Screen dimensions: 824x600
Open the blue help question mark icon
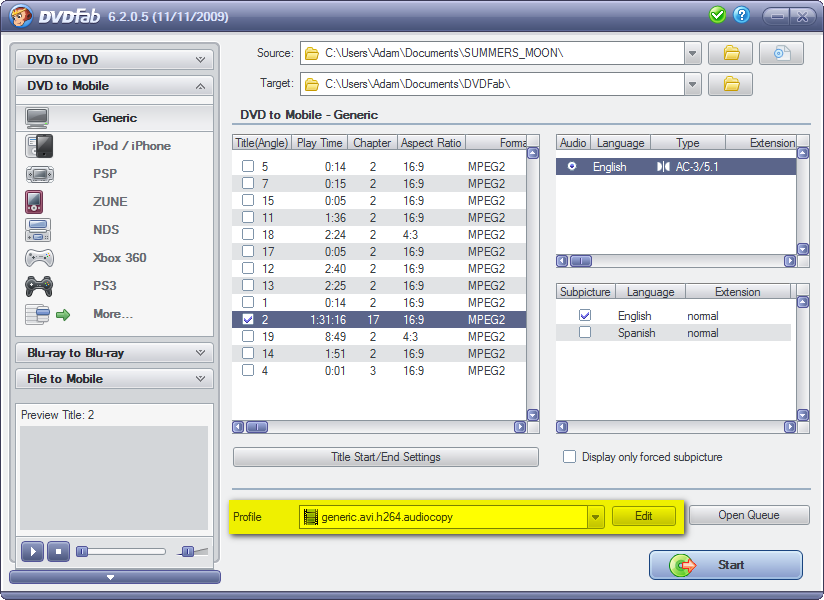click(741, 15)
